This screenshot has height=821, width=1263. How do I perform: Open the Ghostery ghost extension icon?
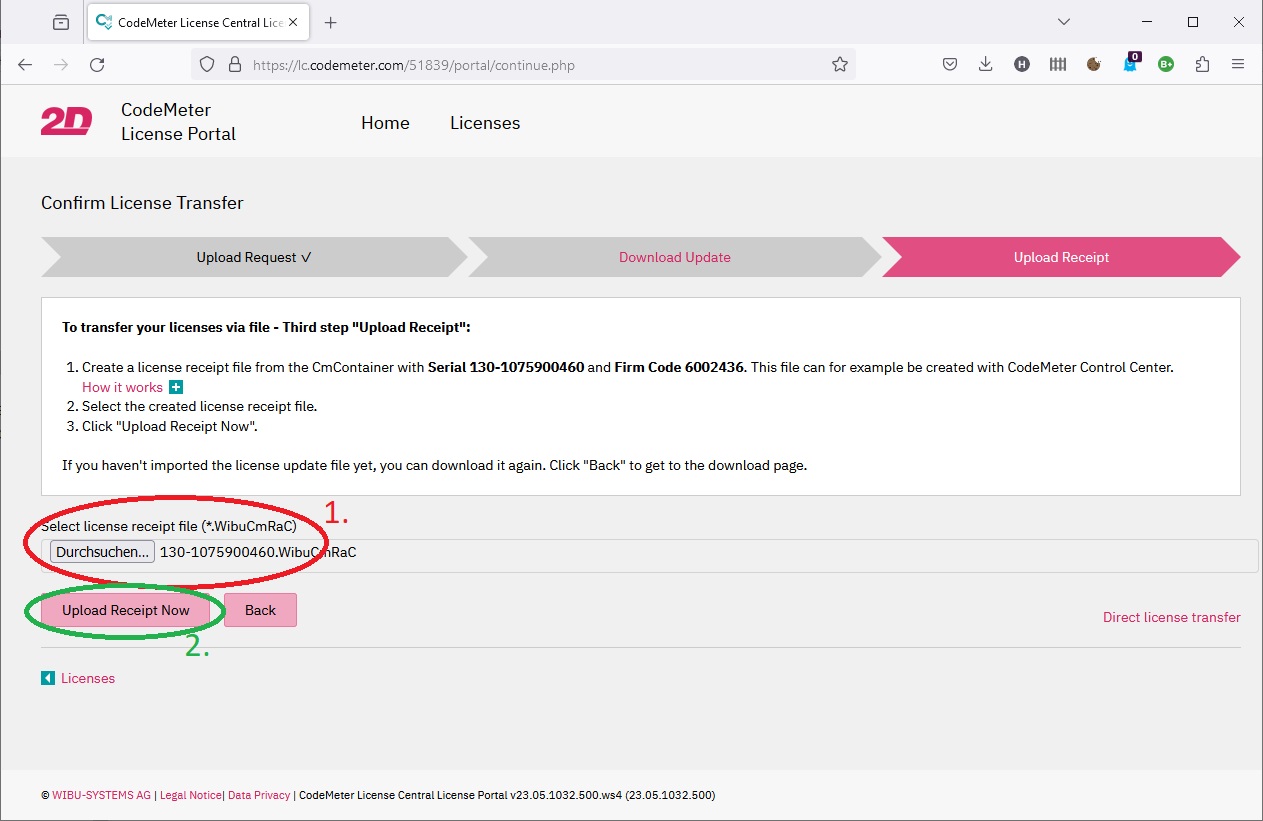click(1130, 65)
